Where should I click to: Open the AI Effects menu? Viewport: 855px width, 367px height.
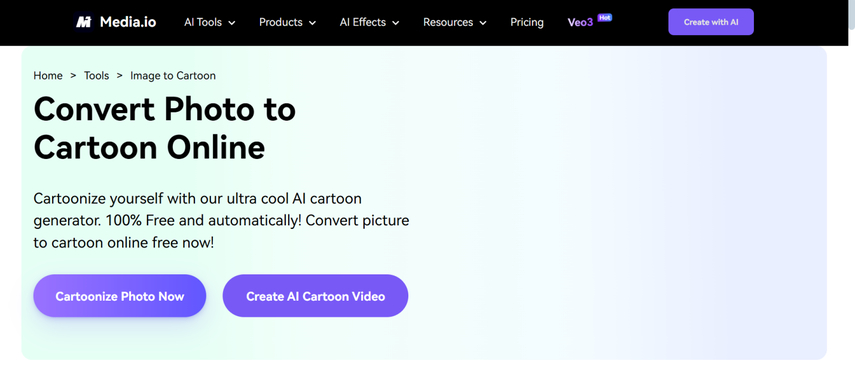point(363,22)
